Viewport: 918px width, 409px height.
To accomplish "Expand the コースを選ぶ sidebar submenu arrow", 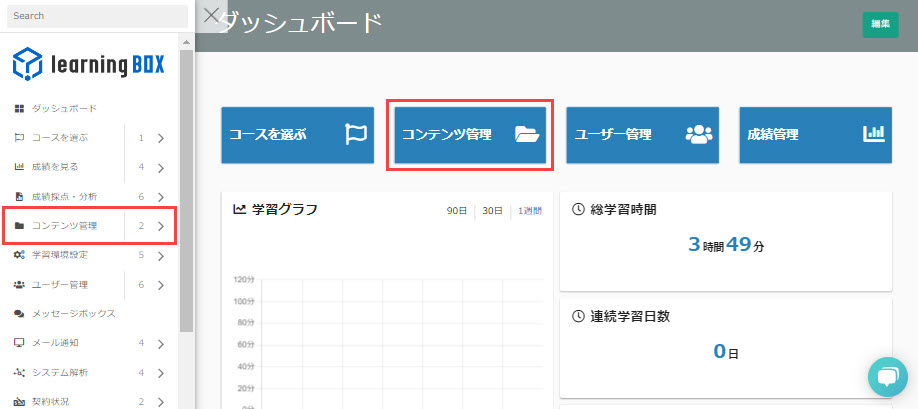I will pyautogui.click(x=160, y=138).
